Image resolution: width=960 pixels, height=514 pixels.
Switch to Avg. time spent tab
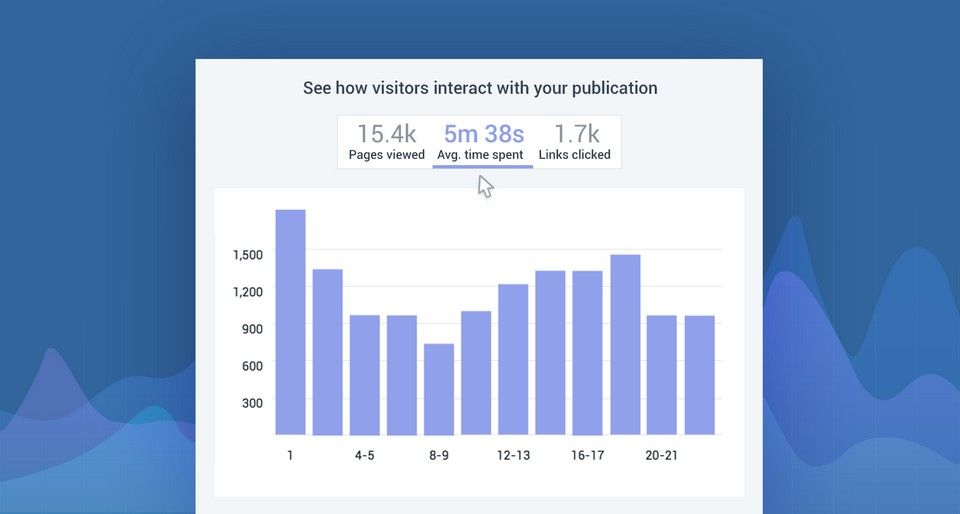[x=482, y=142]
